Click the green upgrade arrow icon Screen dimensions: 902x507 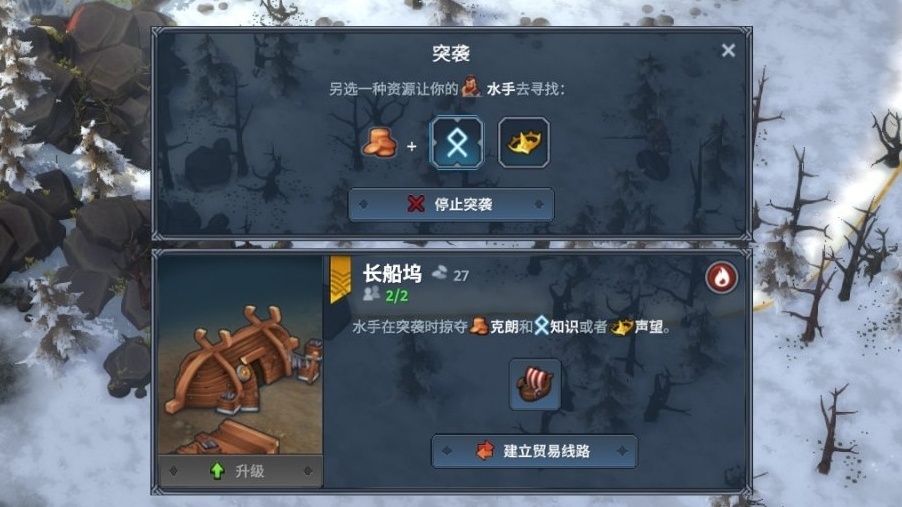coord(217,471)
